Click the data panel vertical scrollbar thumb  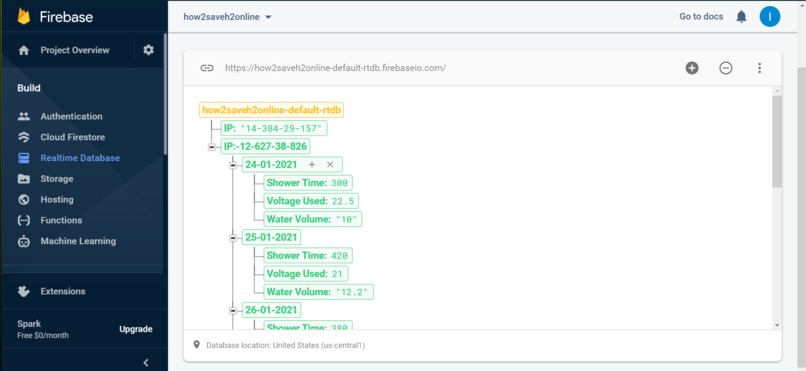pyautogui.click(x=777, y=141)
